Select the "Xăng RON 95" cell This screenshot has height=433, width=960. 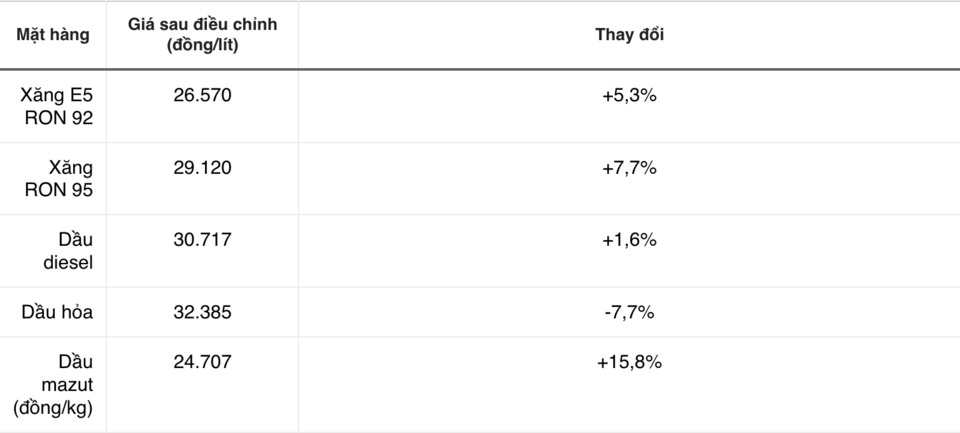coord(68,179)
